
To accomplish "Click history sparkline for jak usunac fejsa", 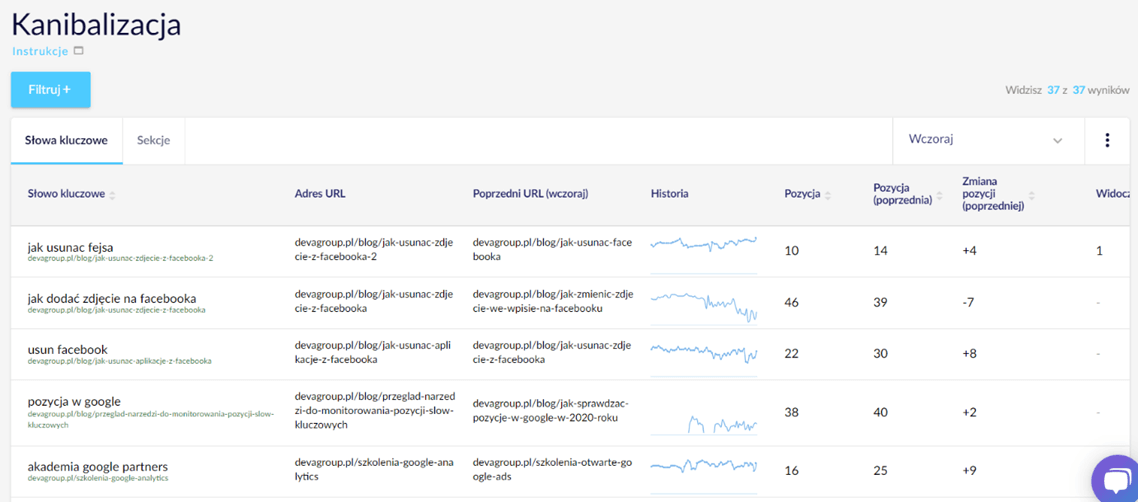I will click(703, 245).
